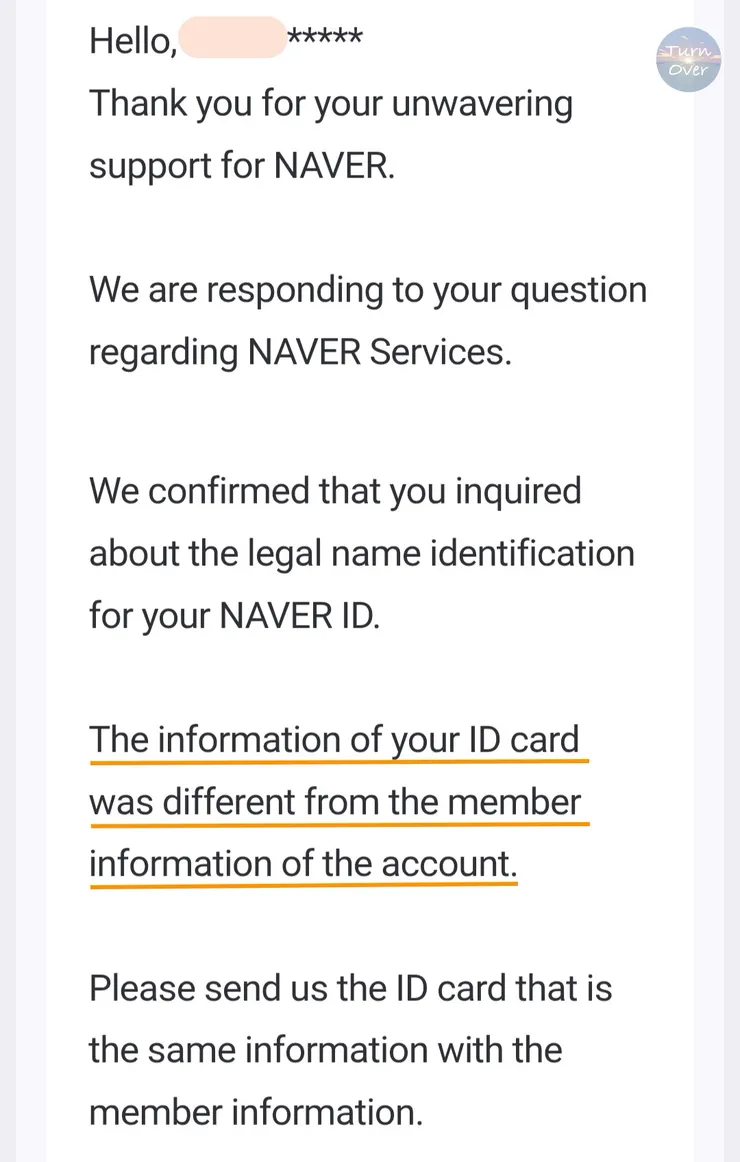Tap "about the legal name identification" line
The width and height of the screenshot is (740, 1162).
[361, 553]
